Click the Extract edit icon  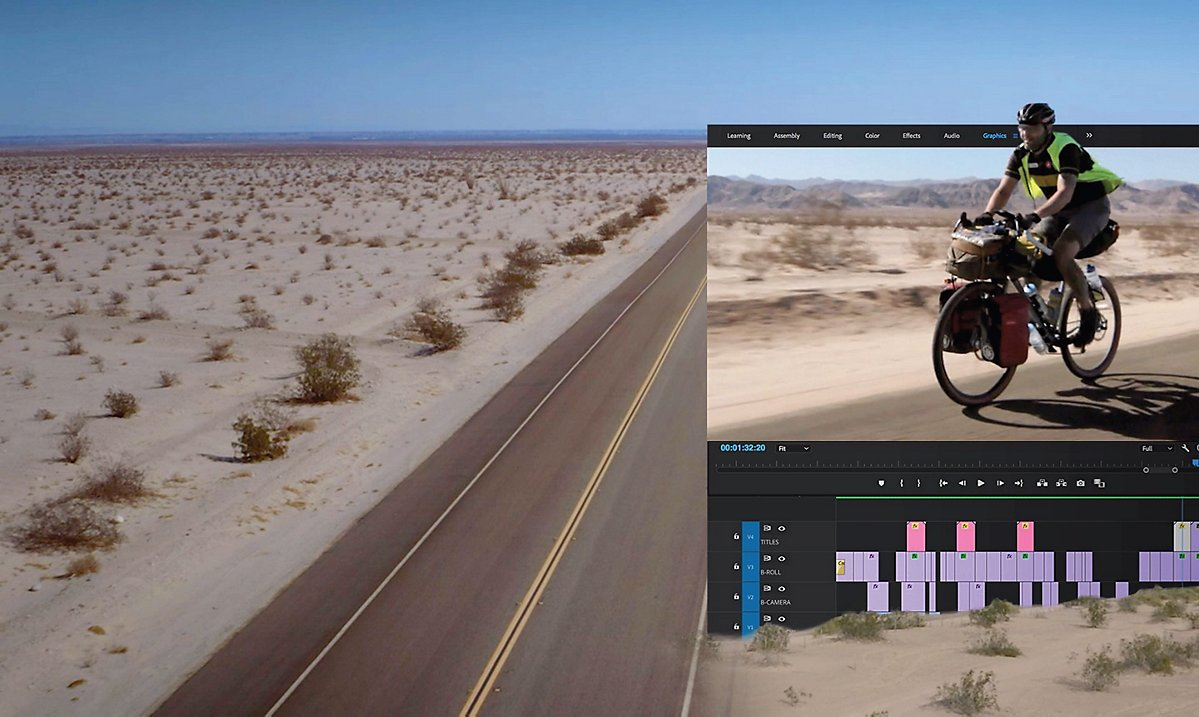[x=1061, y=483]
